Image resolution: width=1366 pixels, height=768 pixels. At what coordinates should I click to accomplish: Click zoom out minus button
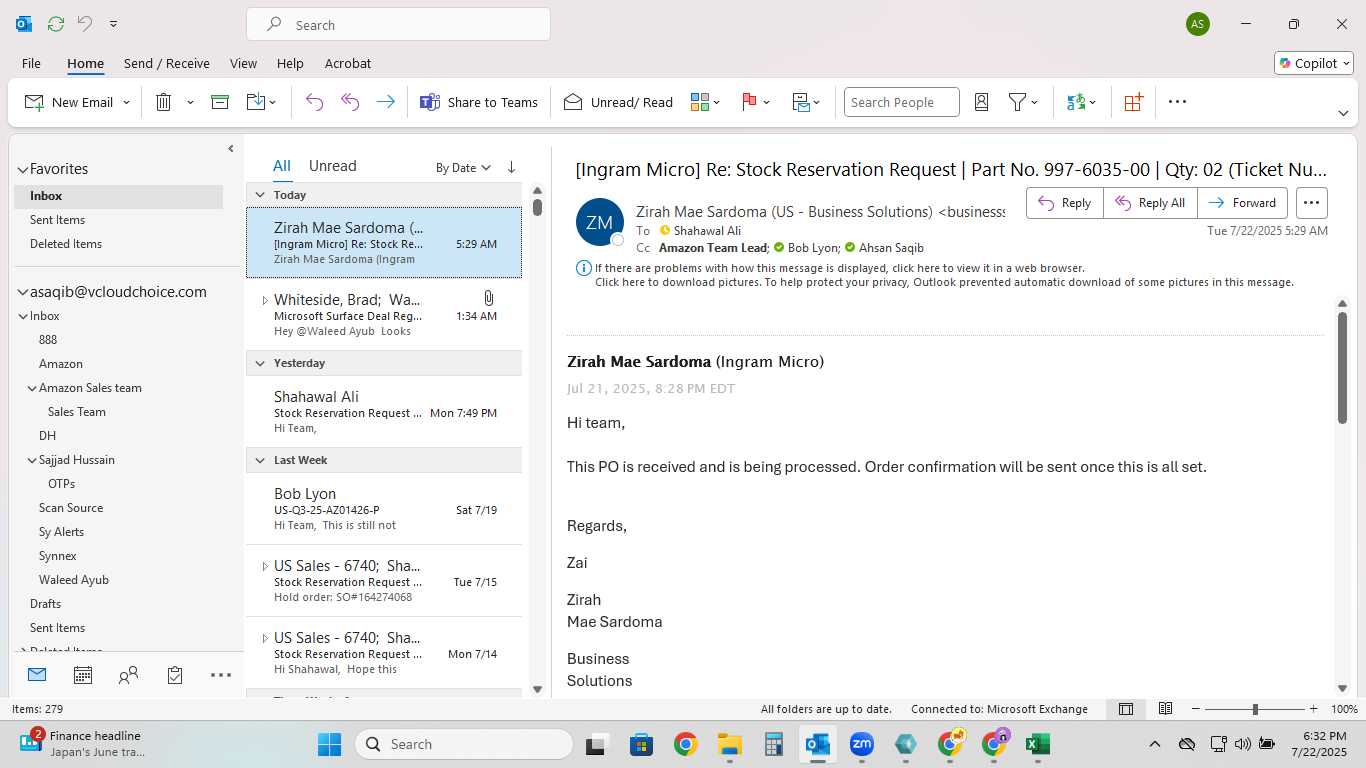point(1196,709)
